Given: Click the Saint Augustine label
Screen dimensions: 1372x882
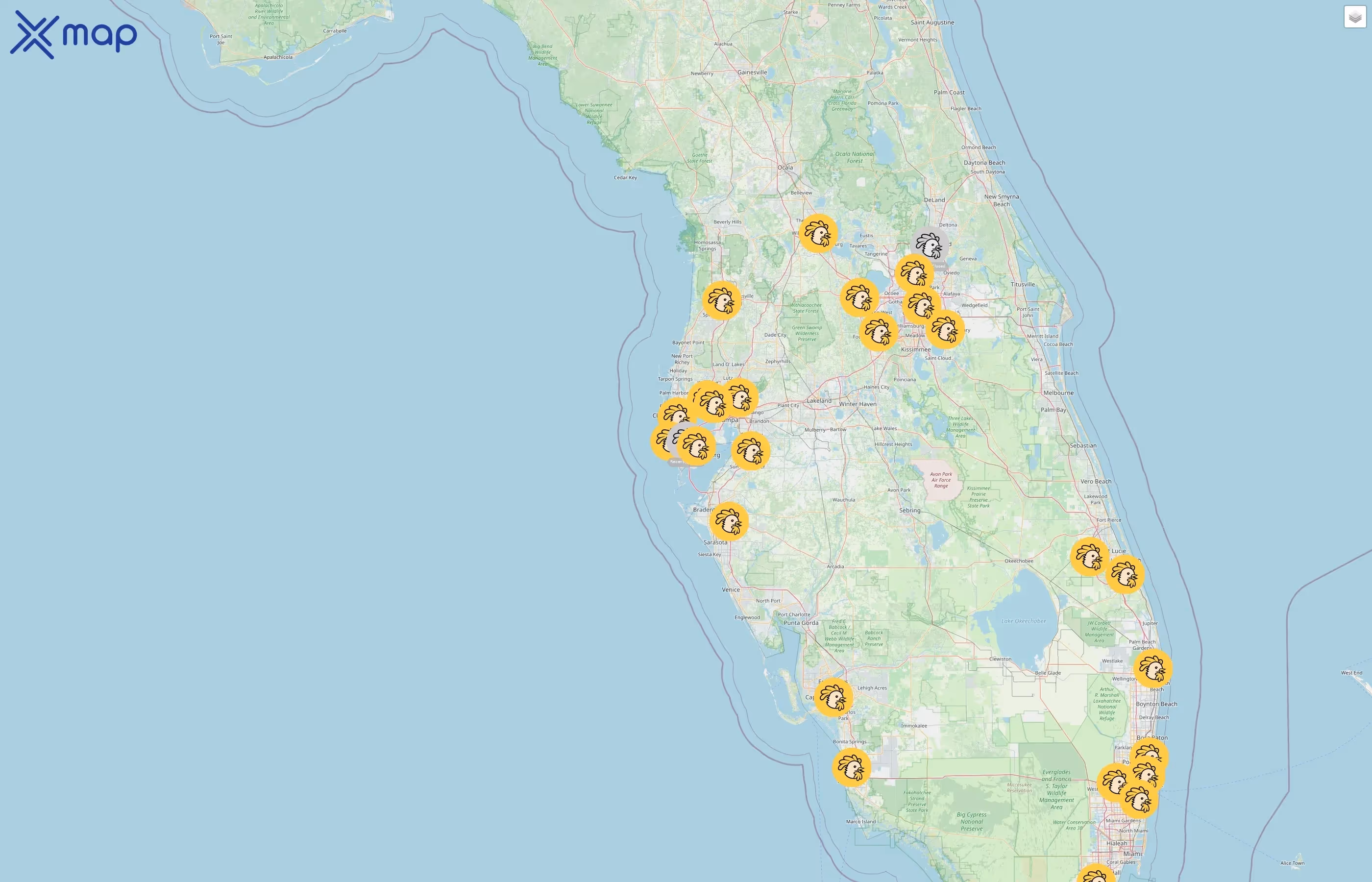Looking at the screenshot, I should pyautogui.click(x=932, y=23).
